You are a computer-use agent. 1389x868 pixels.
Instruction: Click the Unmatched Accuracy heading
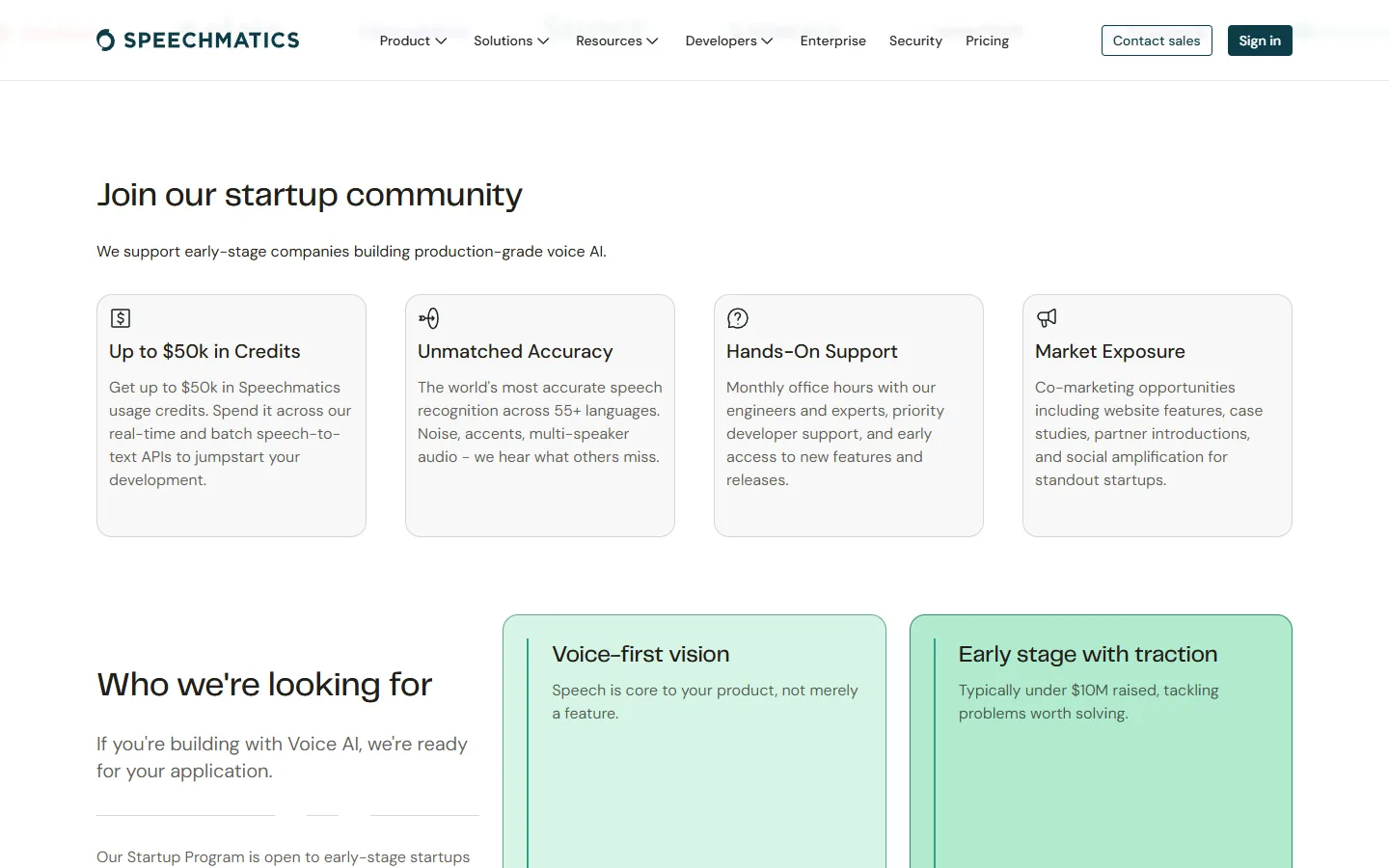[x=515, y=352]
